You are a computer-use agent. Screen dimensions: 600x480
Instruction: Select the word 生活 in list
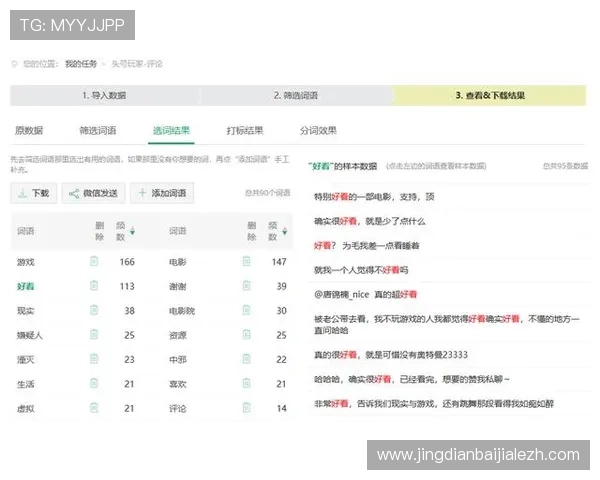26,384
